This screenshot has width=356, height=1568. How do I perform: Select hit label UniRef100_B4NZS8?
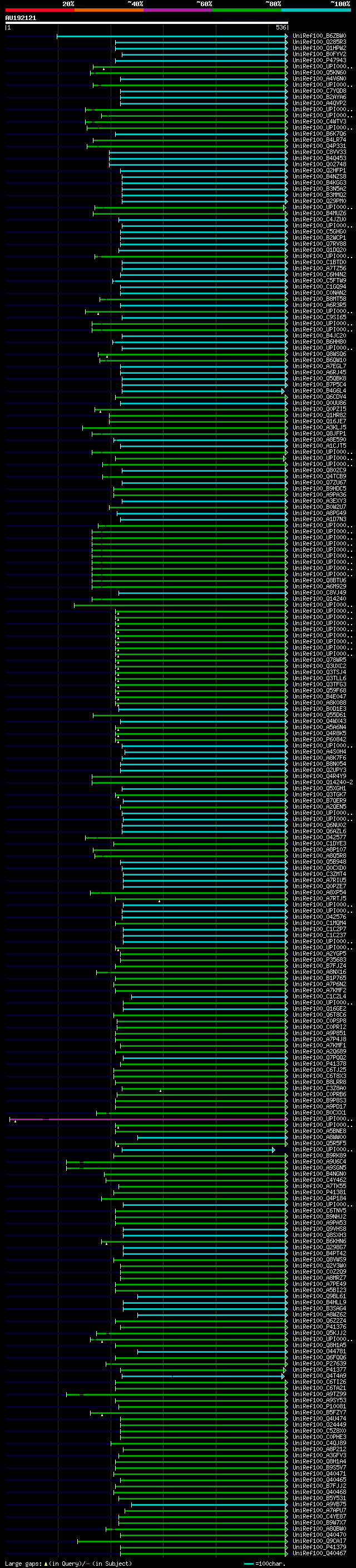[319, 176]
